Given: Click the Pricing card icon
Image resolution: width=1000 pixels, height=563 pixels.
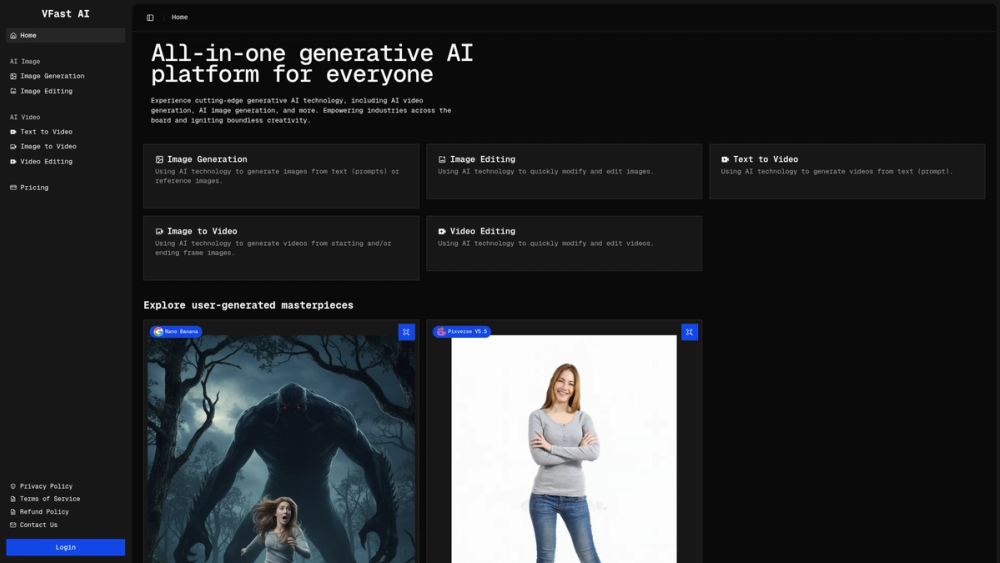Looking at the screenshot, I should [13, 187].
